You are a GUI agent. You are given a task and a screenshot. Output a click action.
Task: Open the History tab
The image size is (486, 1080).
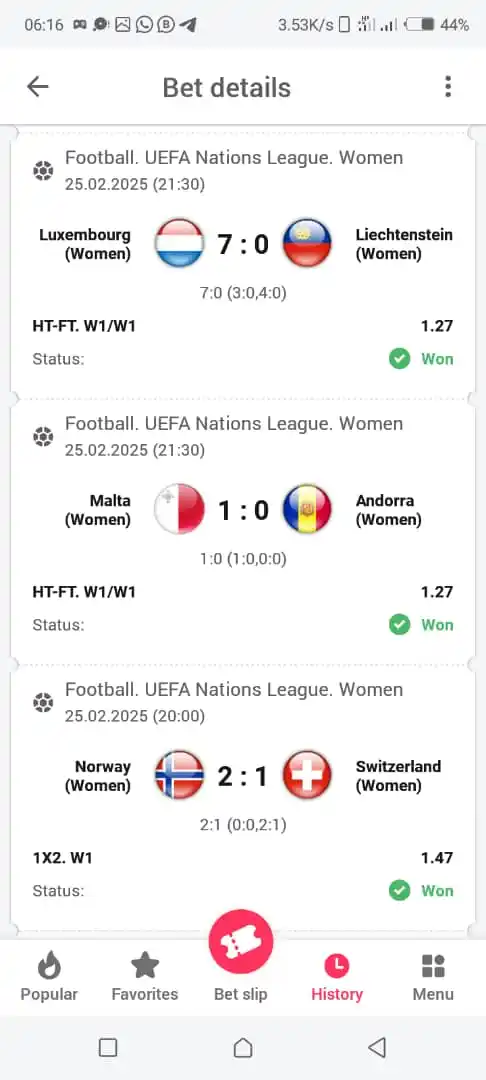coord(337,977)
